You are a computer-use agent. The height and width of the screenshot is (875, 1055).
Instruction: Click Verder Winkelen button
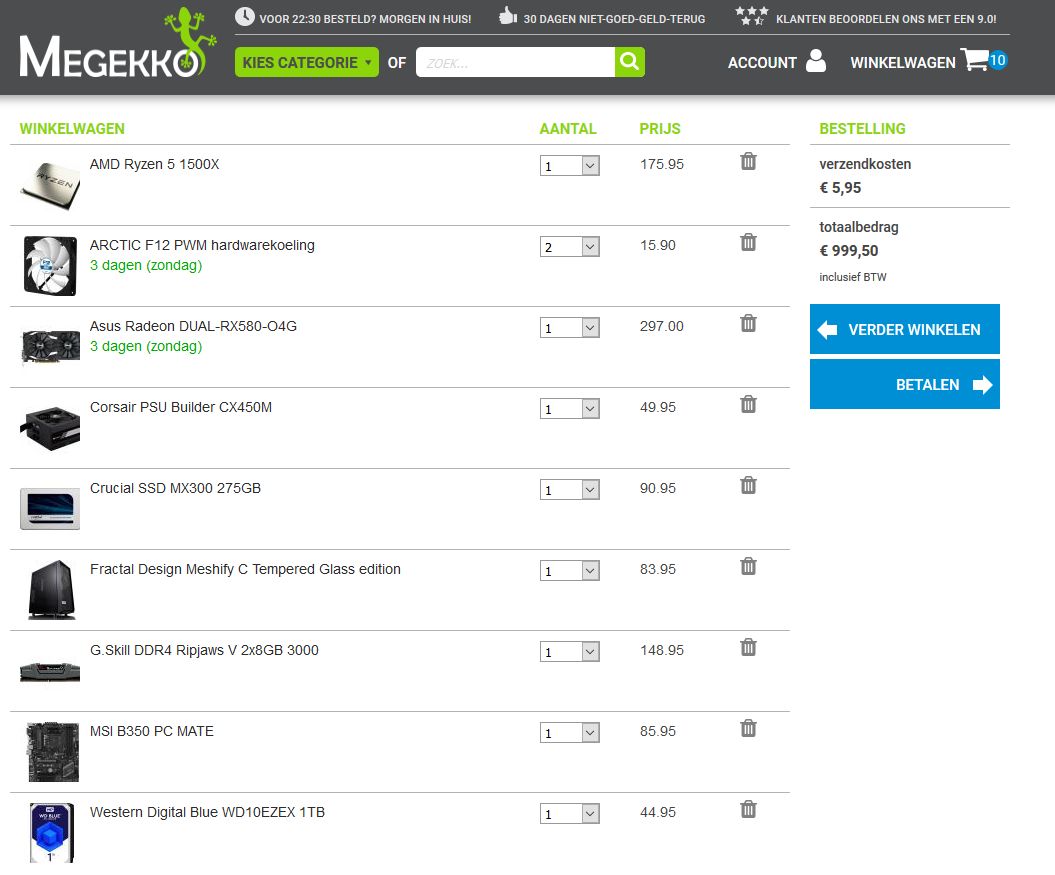(904, 330)
